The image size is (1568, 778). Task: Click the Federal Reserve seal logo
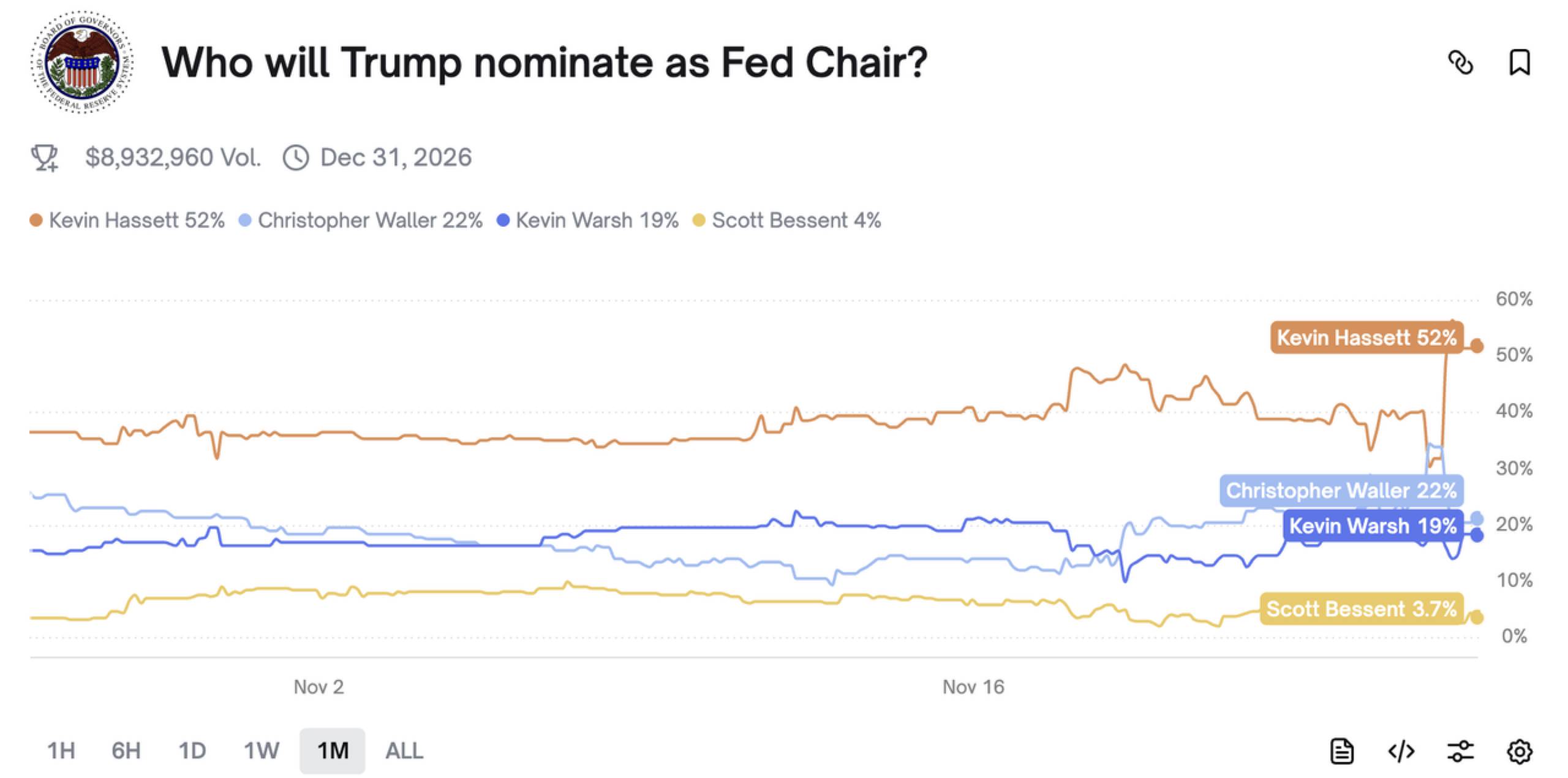[80, 61]
